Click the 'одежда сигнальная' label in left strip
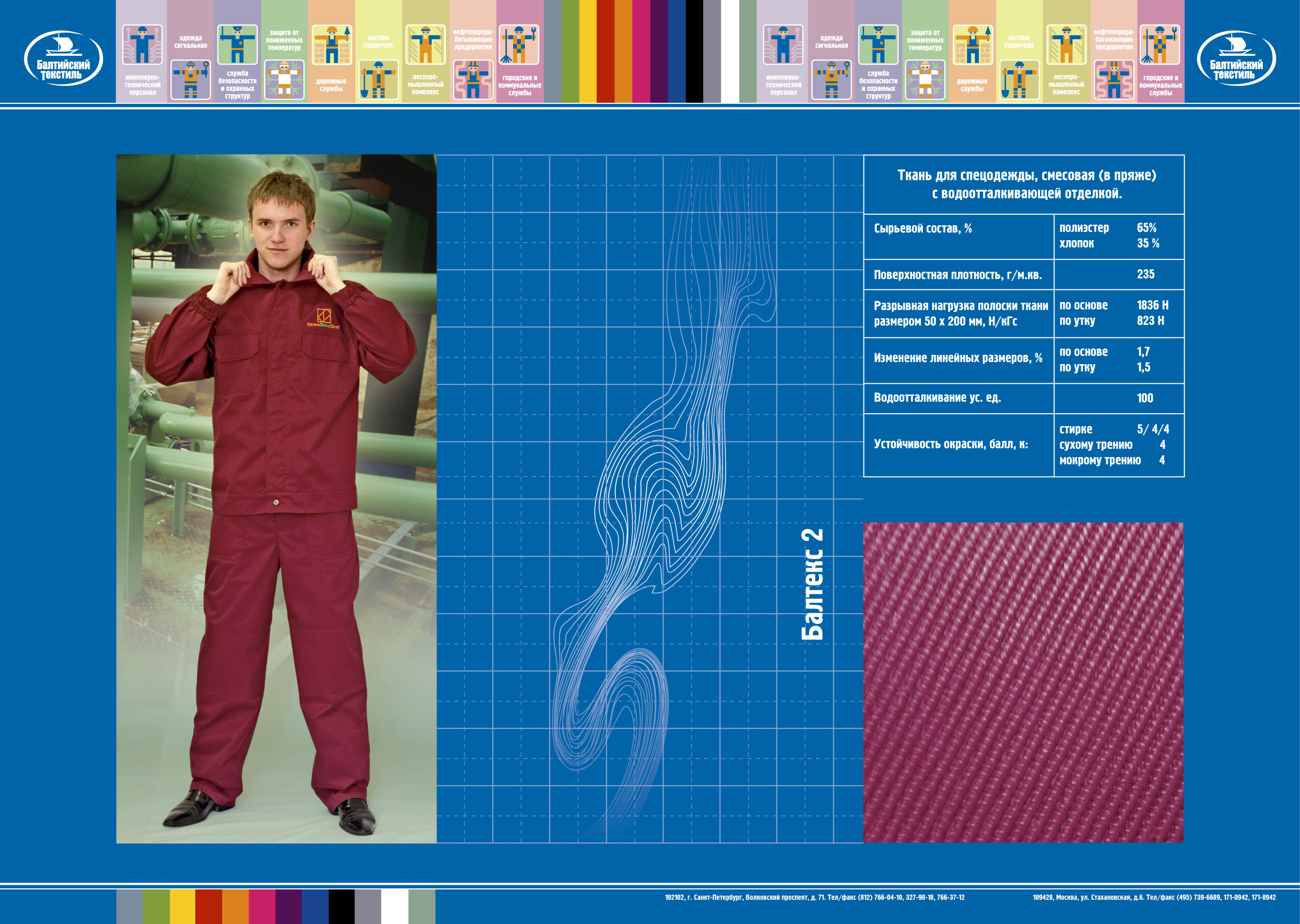 (191, 41)
